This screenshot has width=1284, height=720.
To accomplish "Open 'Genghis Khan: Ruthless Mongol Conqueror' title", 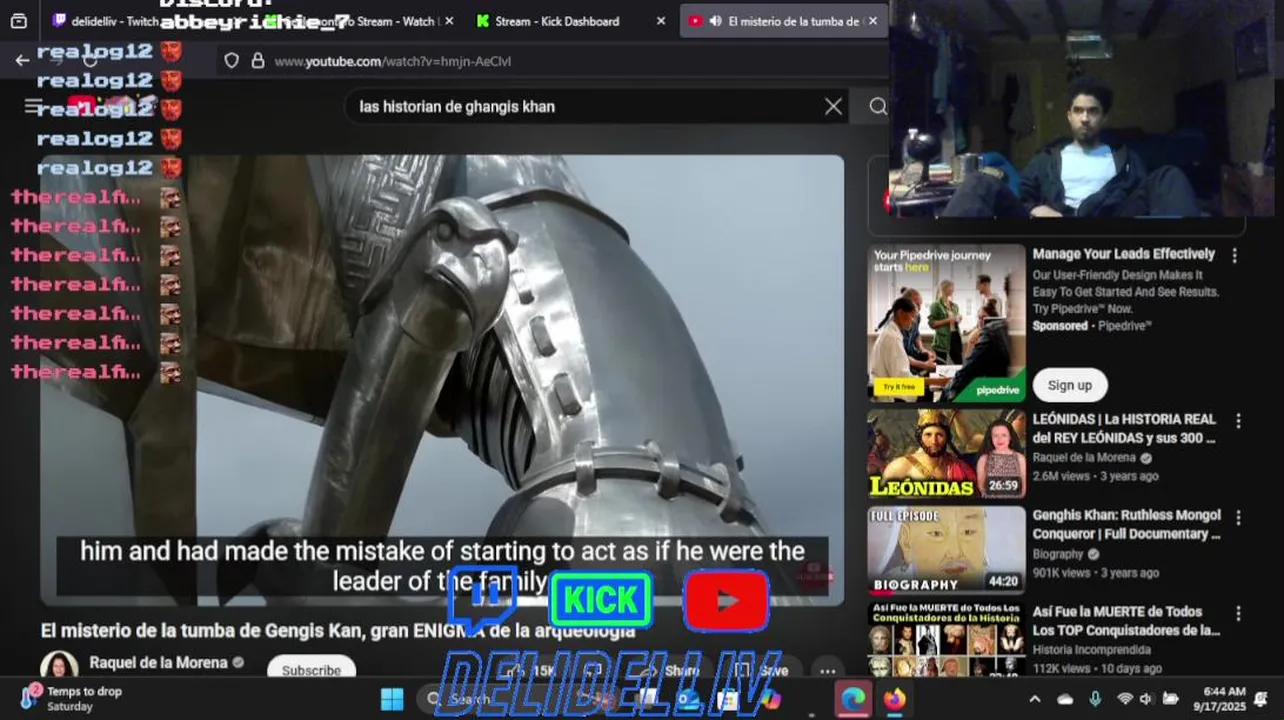I will point(1126,525).
